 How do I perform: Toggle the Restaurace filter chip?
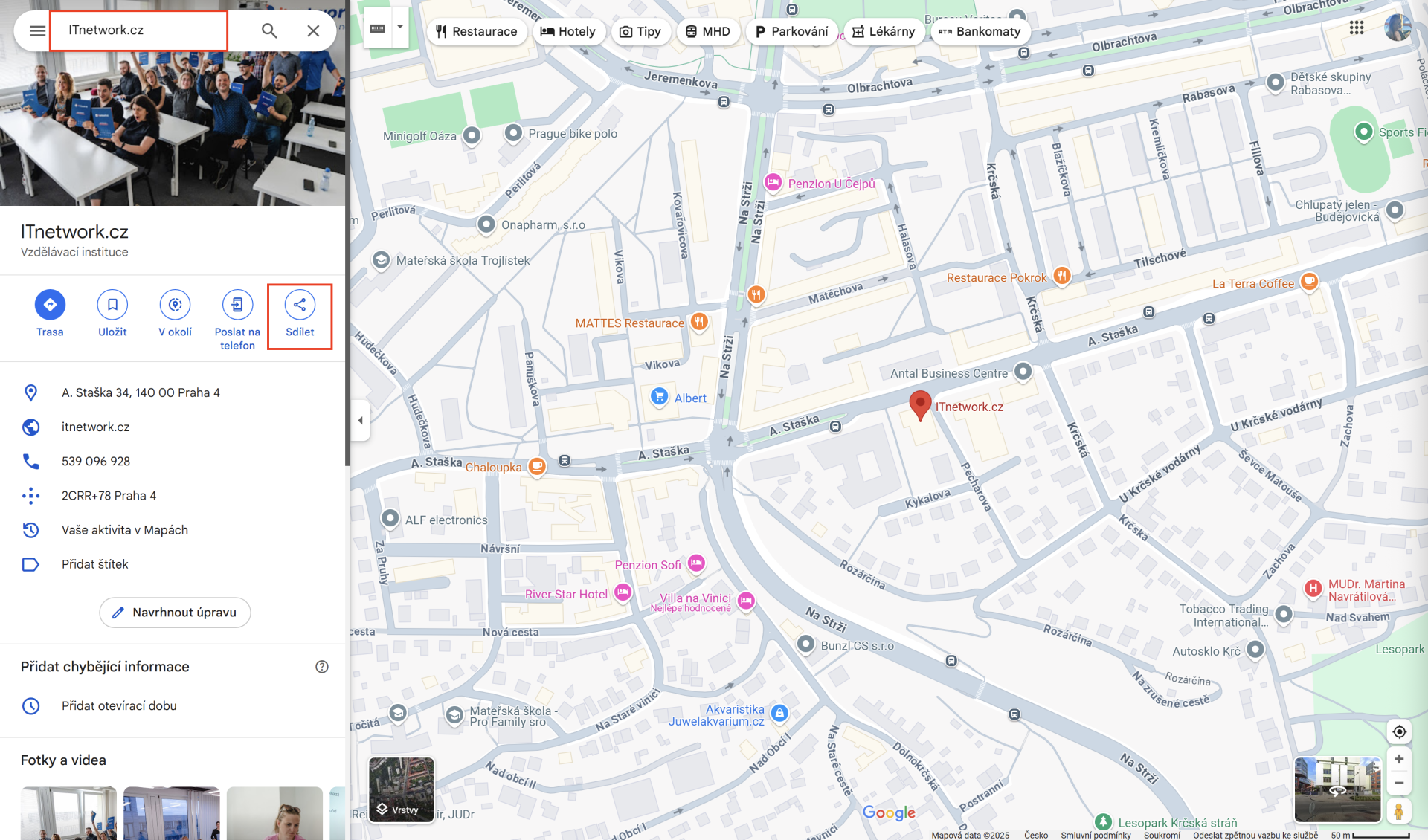tap(477, 31)
